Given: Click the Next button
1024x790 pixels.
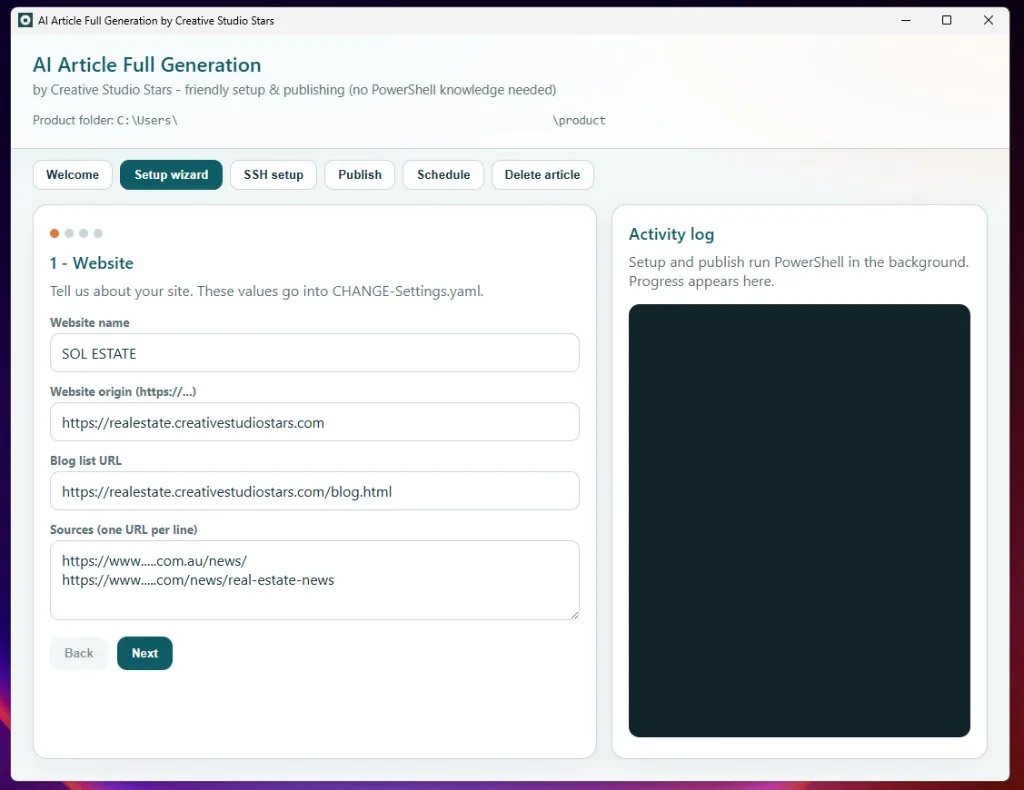Looking at the screenshot, I should [145, 653].
